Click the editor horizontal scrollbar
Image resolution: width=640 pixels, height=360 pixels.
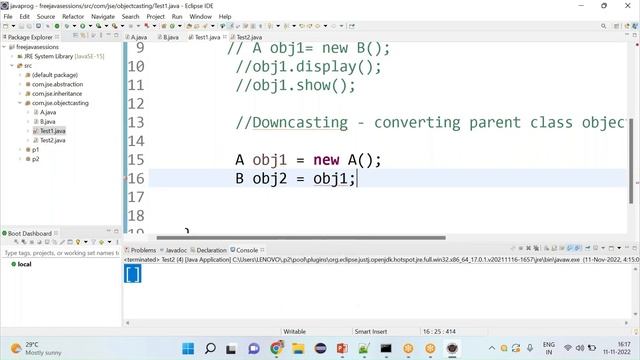click(x=301, y=238)
